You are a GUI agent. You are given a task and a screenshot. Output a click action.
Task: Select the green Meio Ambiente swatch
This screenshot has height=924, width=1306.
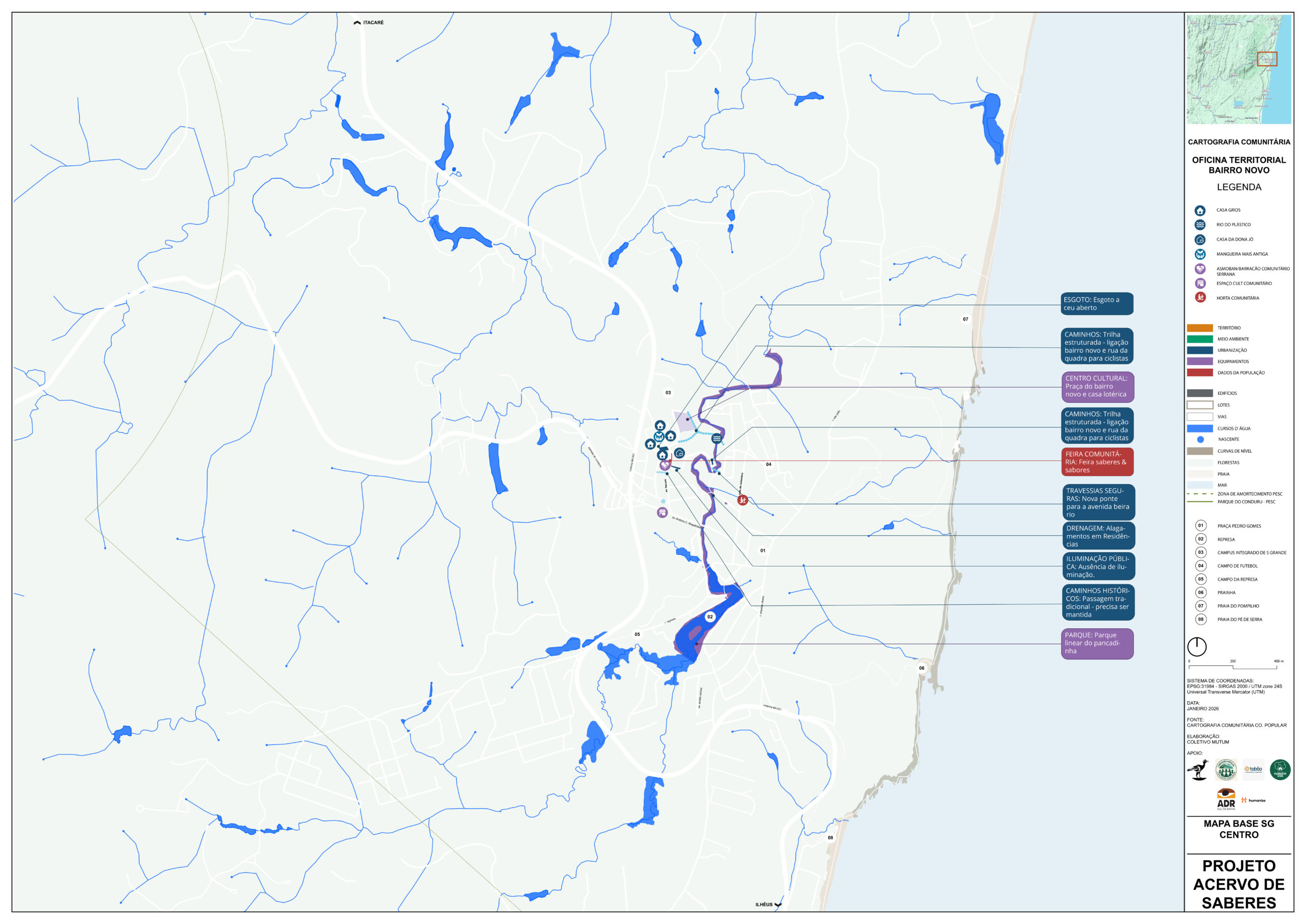click(x=1199, y=339)
